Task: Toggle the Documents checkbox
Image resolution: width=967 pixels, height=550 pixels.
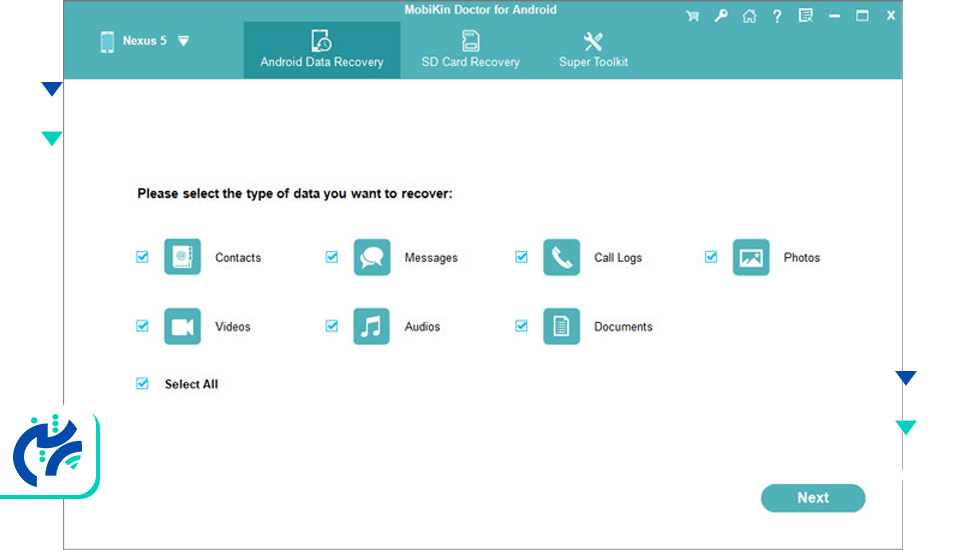Action: pyautogui.click(x=521, y=326)
